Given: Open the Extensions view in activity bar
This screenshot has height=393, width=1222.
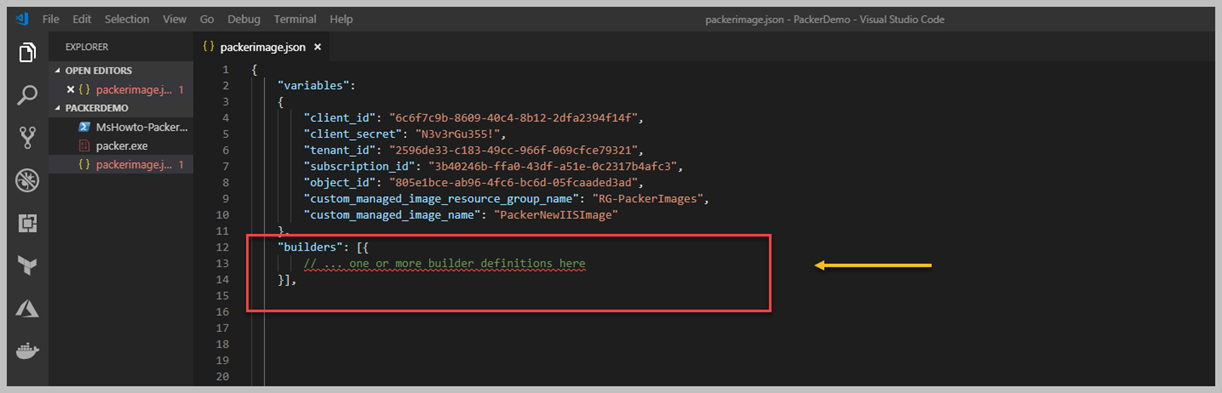Looking at the screenshot, I should click(27, 224).
